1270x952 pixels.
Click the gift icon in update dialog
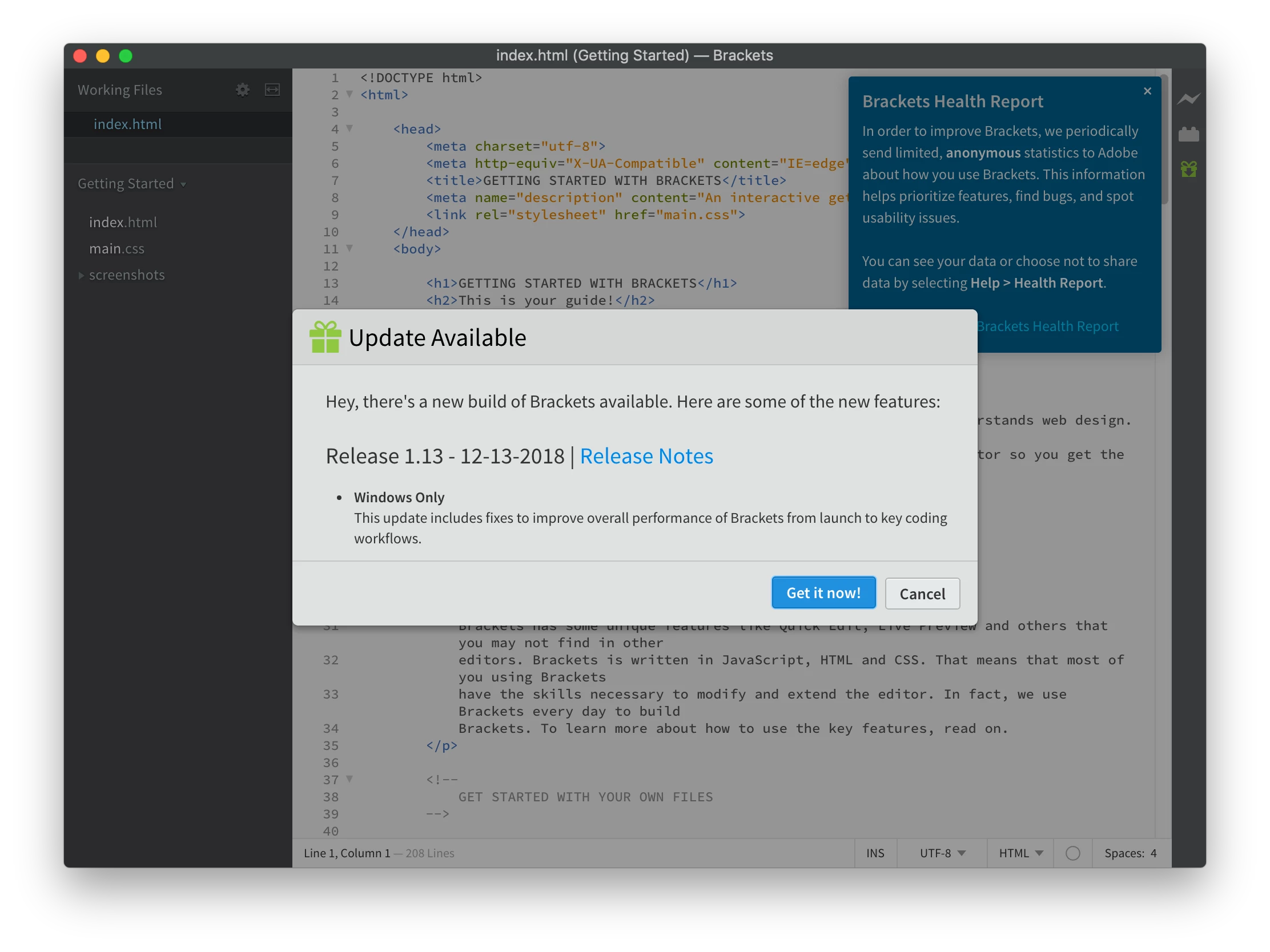(325, 337)
